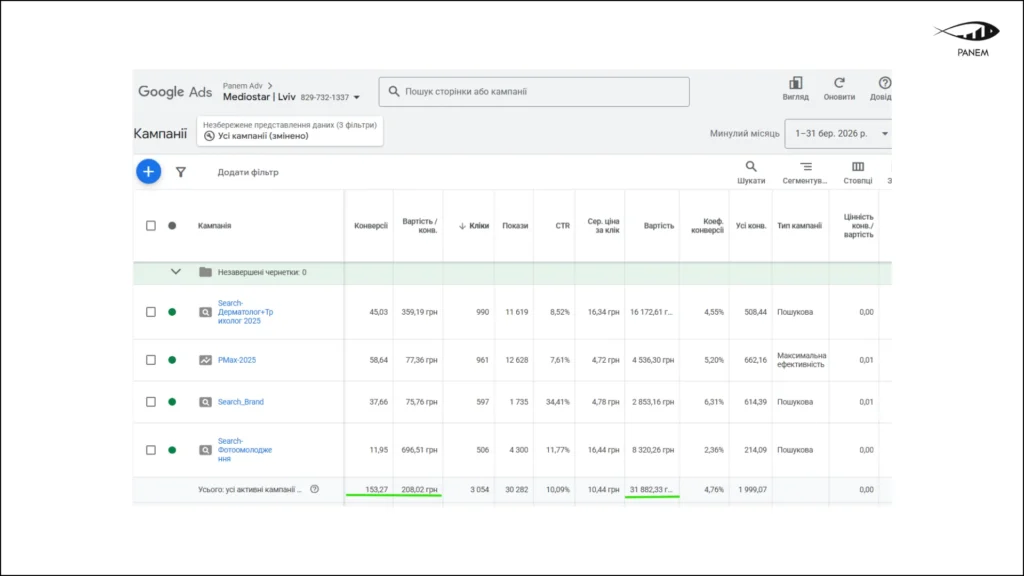Sort by the Покази column header
This screenshot has width=1024, height=576.
[x=515, y=225]
